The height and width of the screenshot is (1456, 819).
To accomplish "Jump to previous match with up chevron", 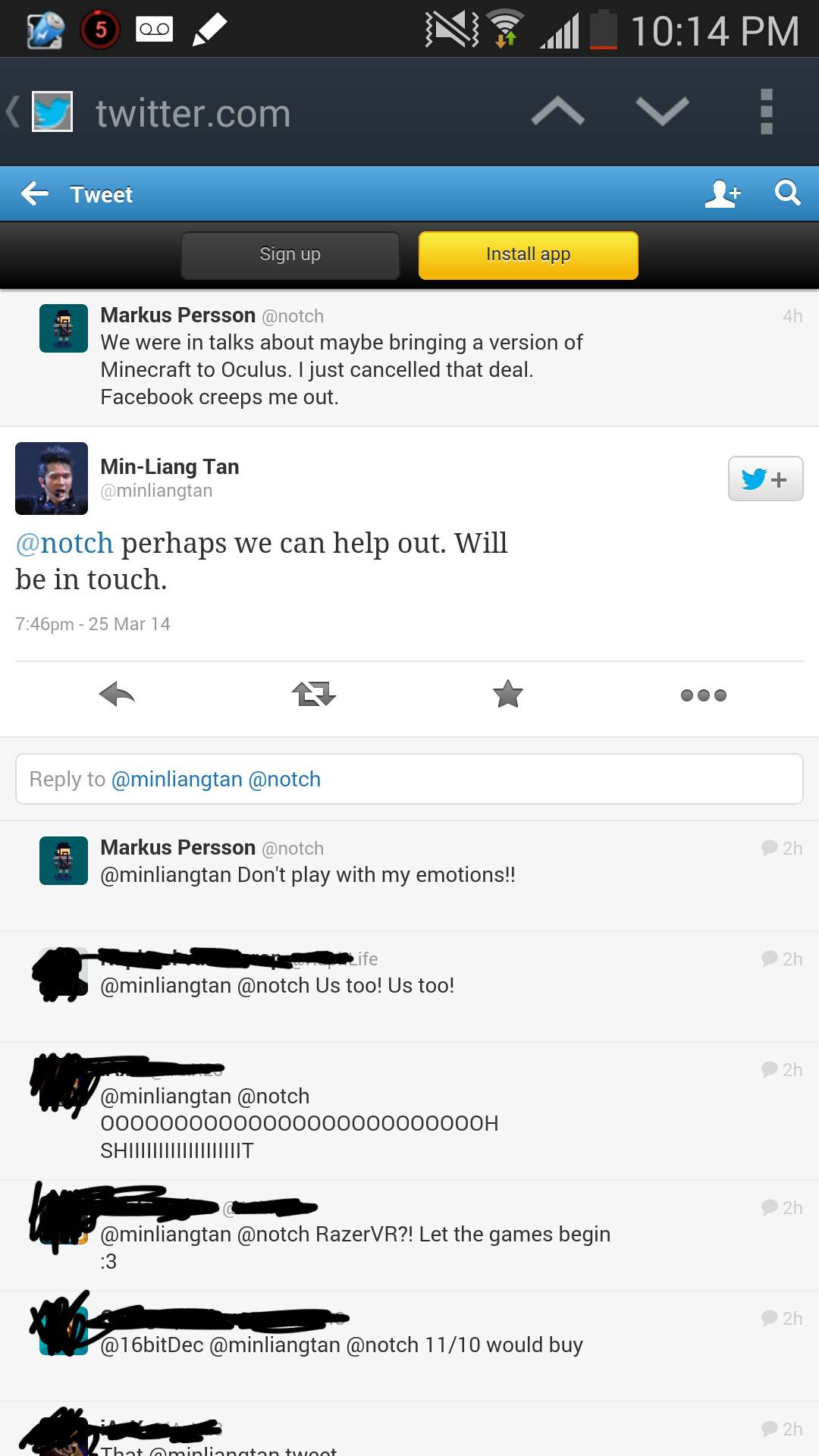I will pyautogui.click(x=558, y=112).
